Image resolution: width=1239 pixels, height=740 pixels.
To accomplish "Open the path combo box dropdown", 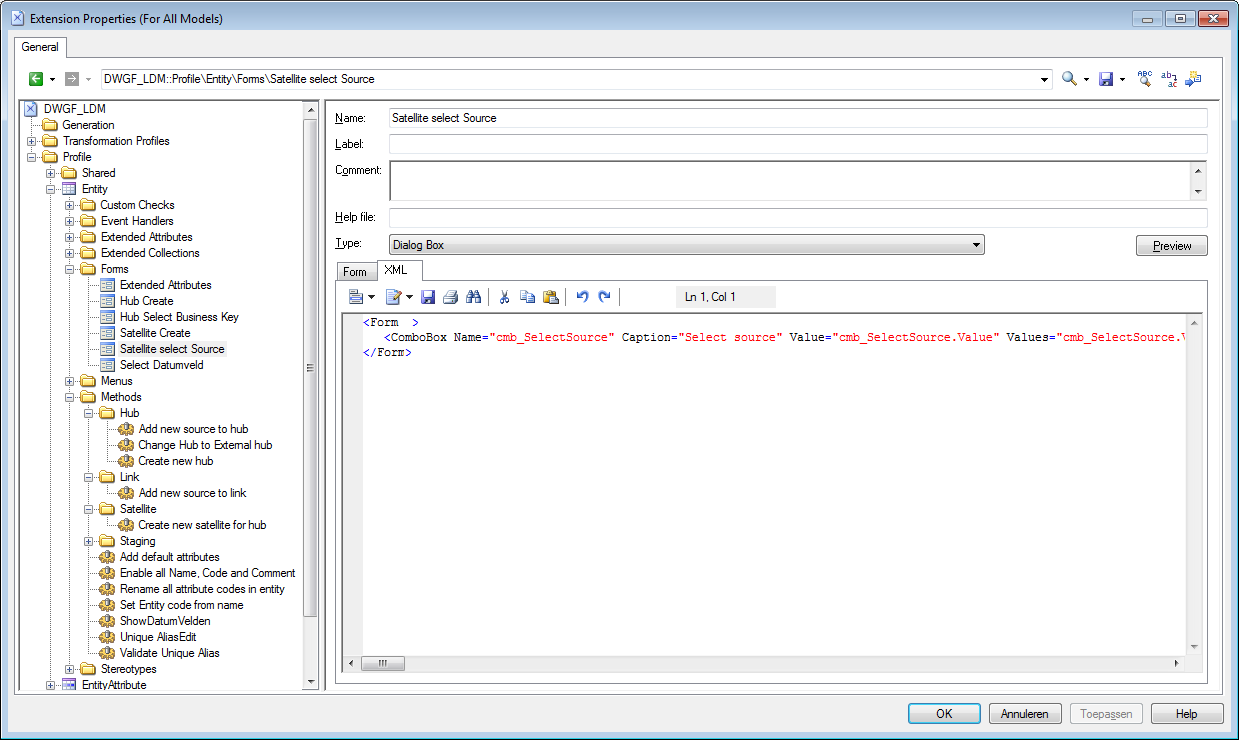I will click(x=1045, y=79).
